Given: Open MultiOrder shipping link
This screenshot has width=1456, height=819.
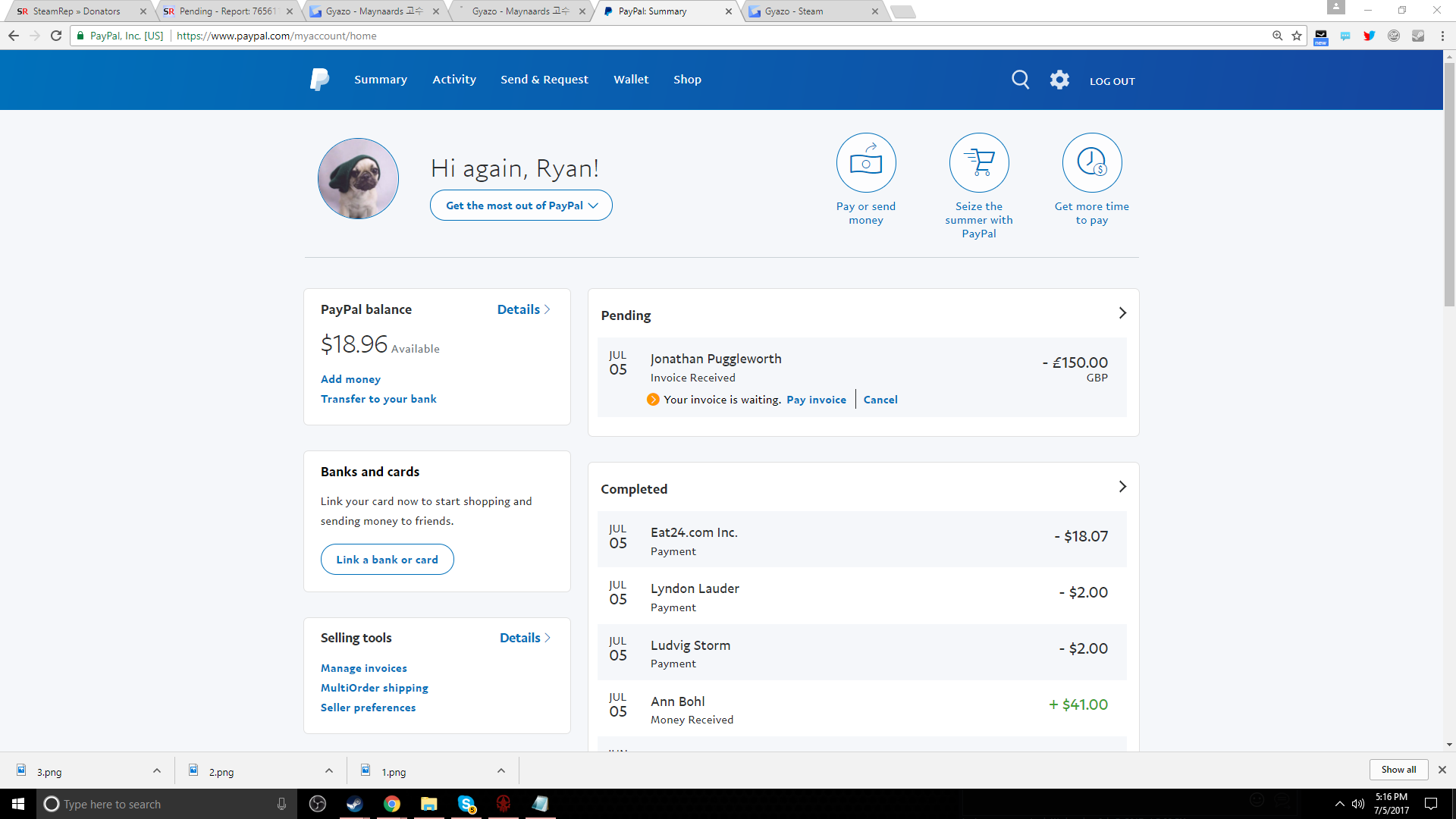Looking at the screenshot, I should tap(374, 688).
